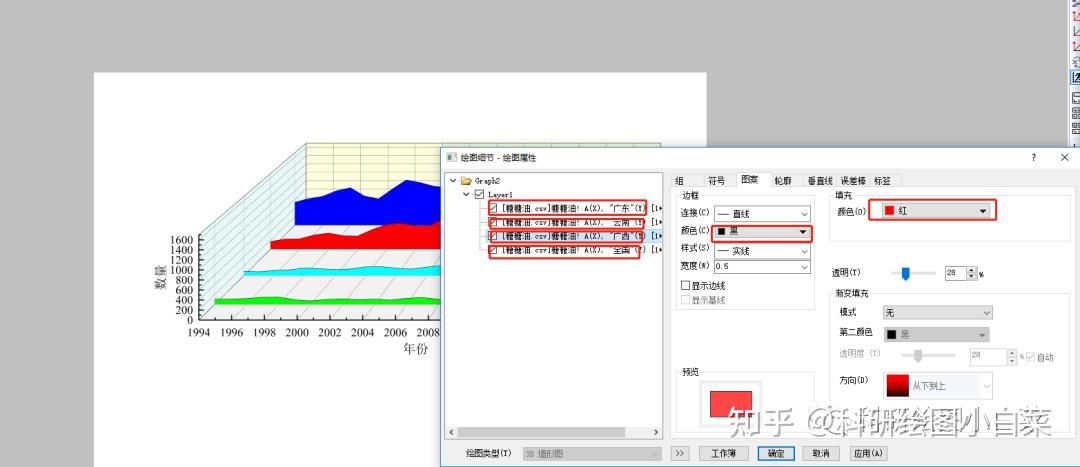Image resolution: width=1080 pixels, height=467 pixels.
Task: Click the Graph2 folder icon
Action: (x=466, y=181)
